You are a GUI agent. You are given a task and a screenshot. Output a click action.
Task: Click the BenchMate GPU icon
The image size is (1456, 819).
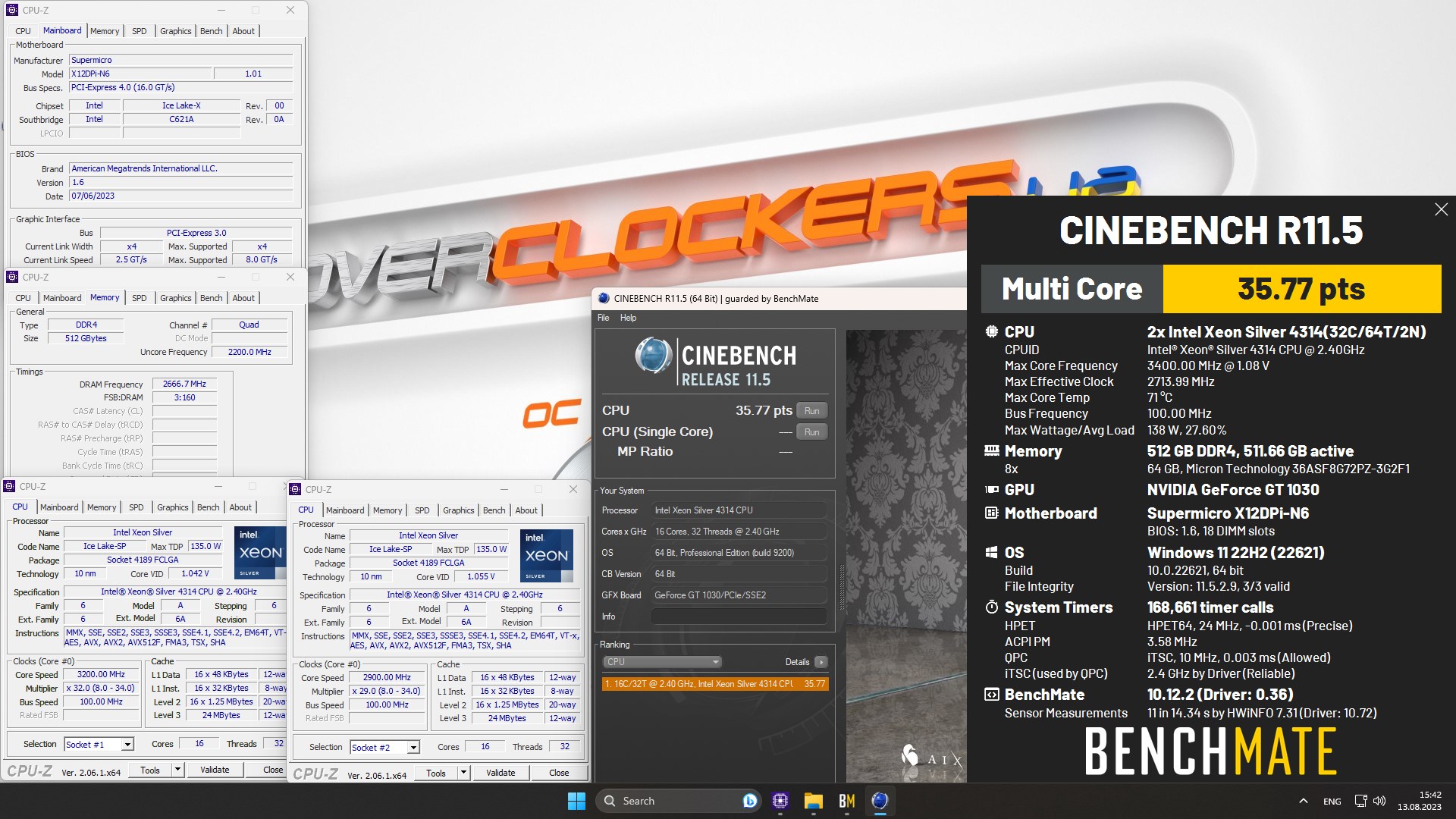tap(991, 490)
